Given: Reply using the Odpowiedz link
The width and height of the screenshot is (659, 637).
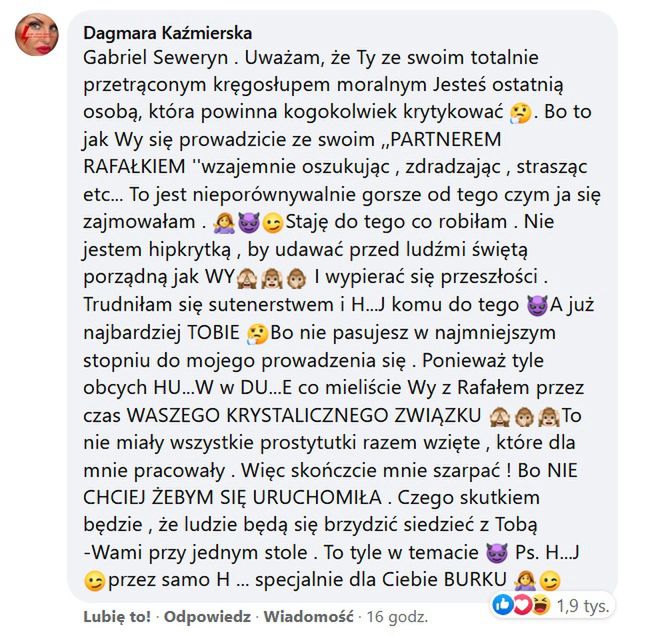Looking at the screenshot, I should pos(207,616).
